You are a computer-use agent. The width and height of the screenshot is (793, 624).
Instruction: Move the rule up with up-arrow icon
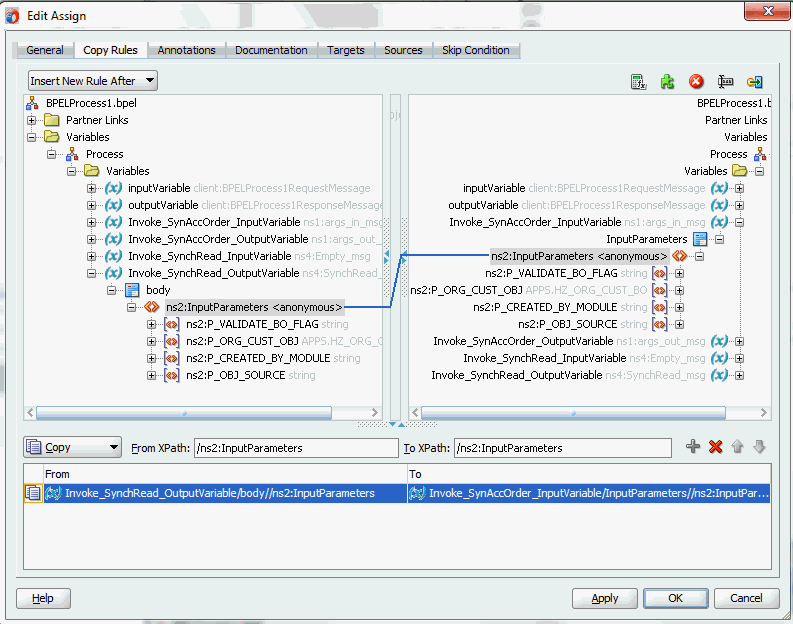point(737,447)
